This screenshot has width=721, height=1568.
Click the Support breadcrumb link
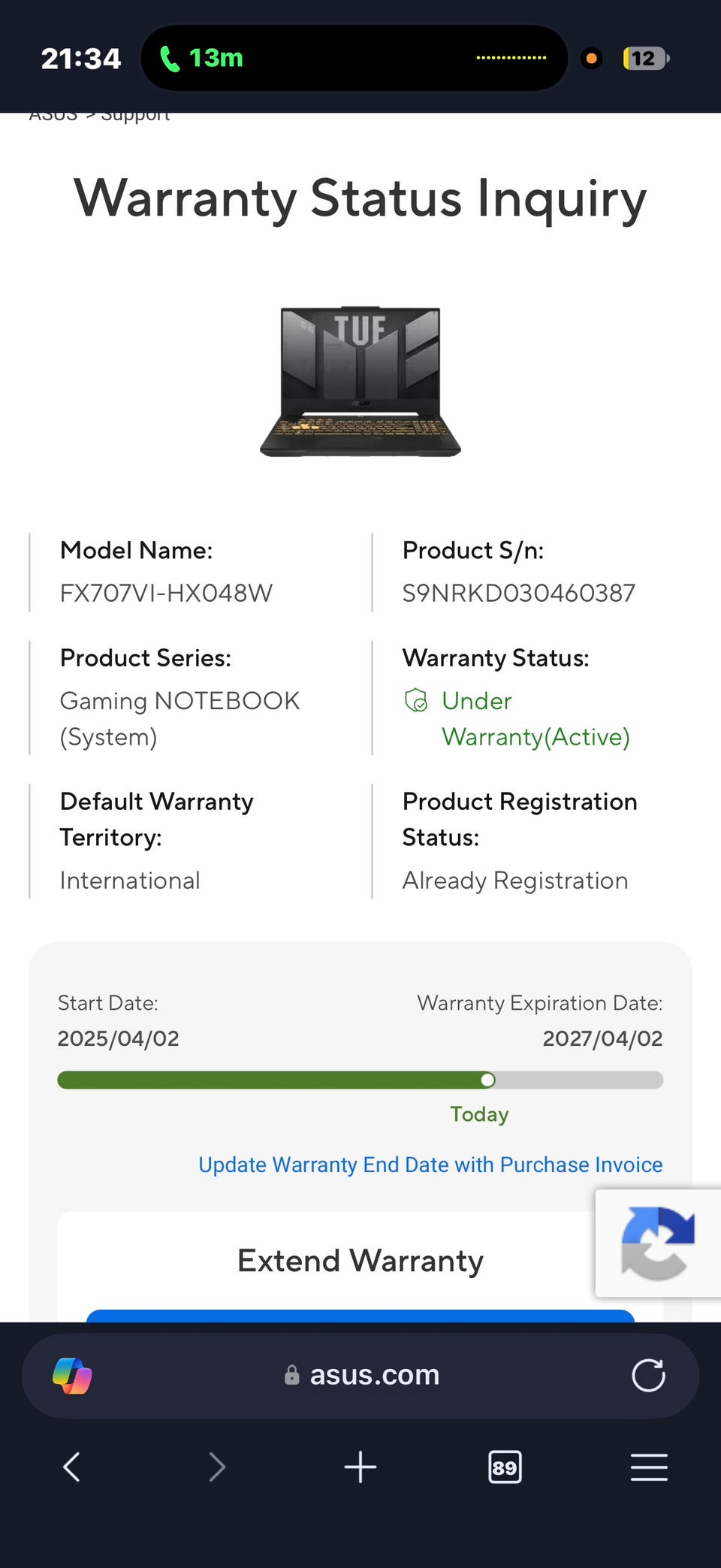click(135, 116)
